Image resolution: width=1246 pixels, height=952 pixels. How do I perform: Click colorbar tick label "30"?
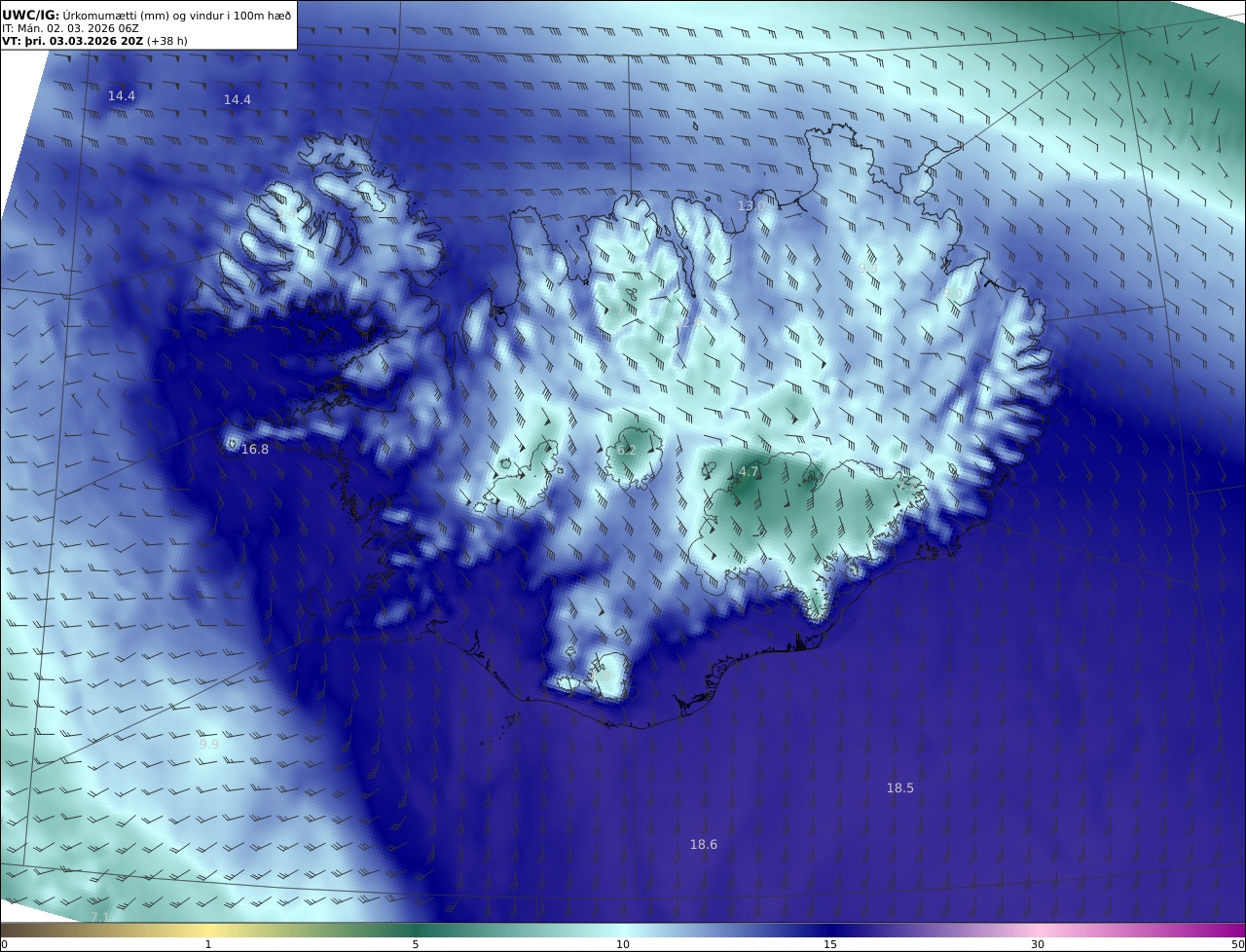coord(1038,944)
